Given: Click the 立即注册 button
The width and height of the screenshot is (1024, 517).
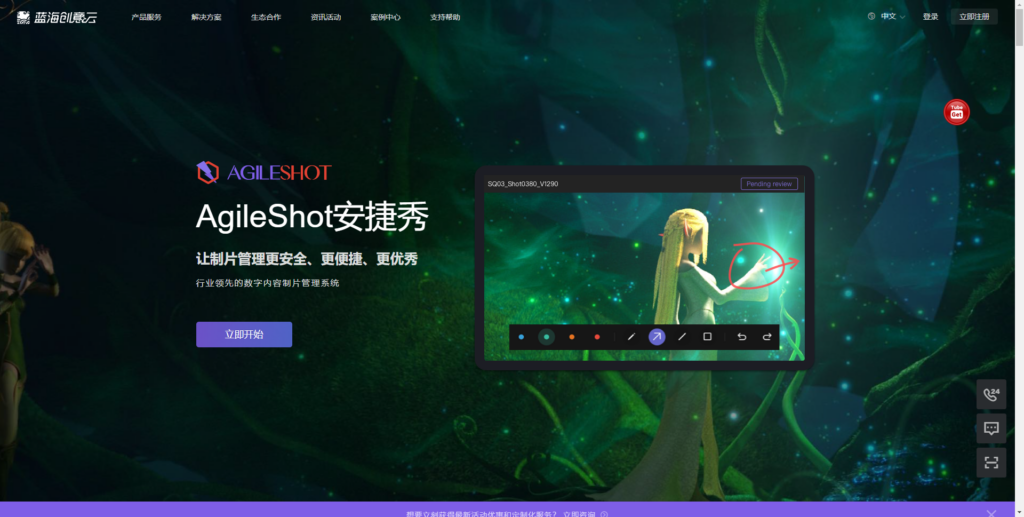Looking at the screenshot, I should 974,17.
